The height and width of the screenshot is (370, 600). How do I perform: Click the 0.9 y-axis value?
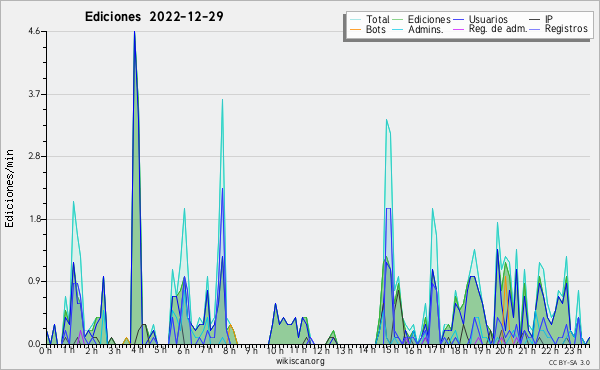[34, 282]
